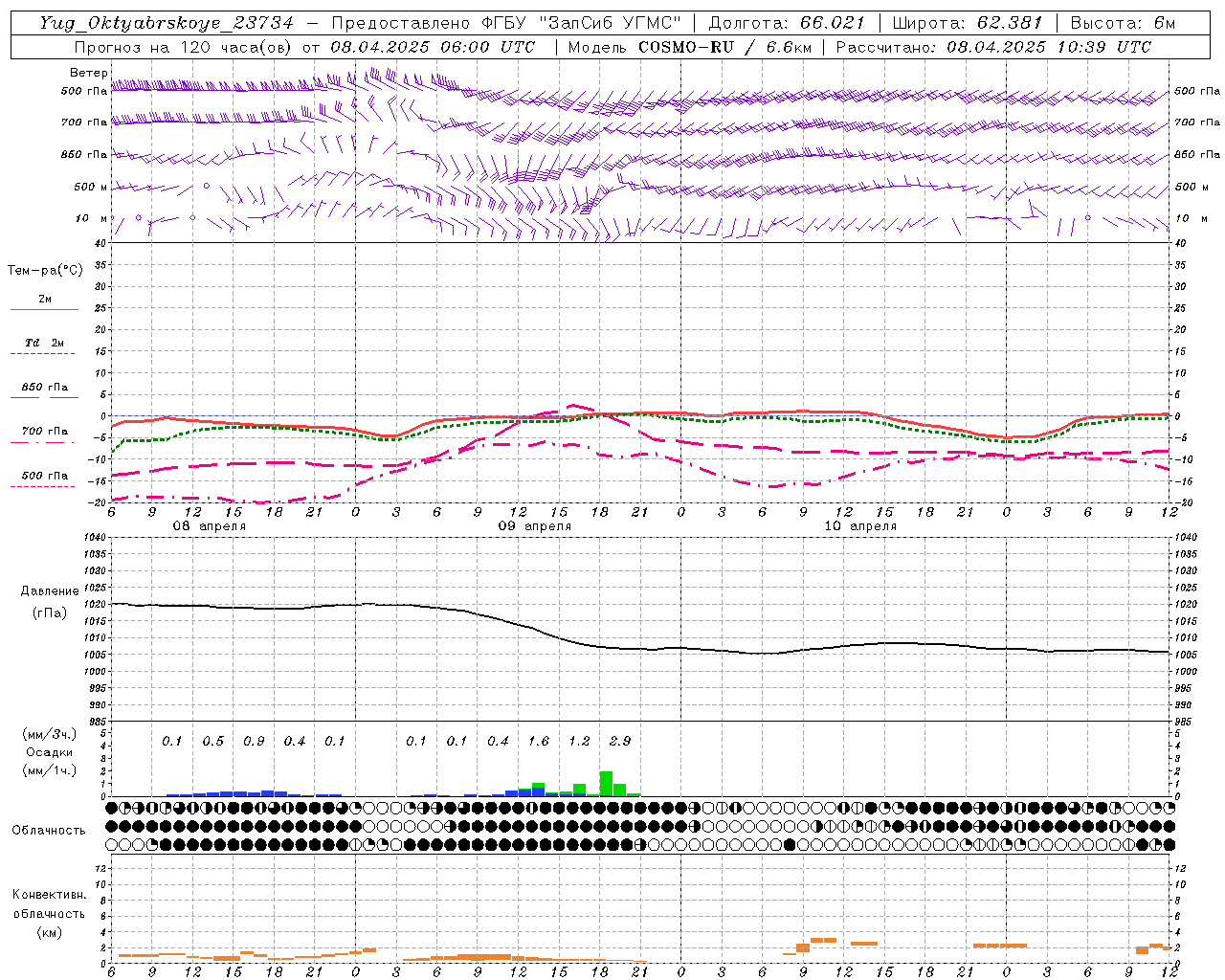Click the 500 м wind level label at left
The width and height of the screenshot is (1225, 980).
click(x=92, y=187)
